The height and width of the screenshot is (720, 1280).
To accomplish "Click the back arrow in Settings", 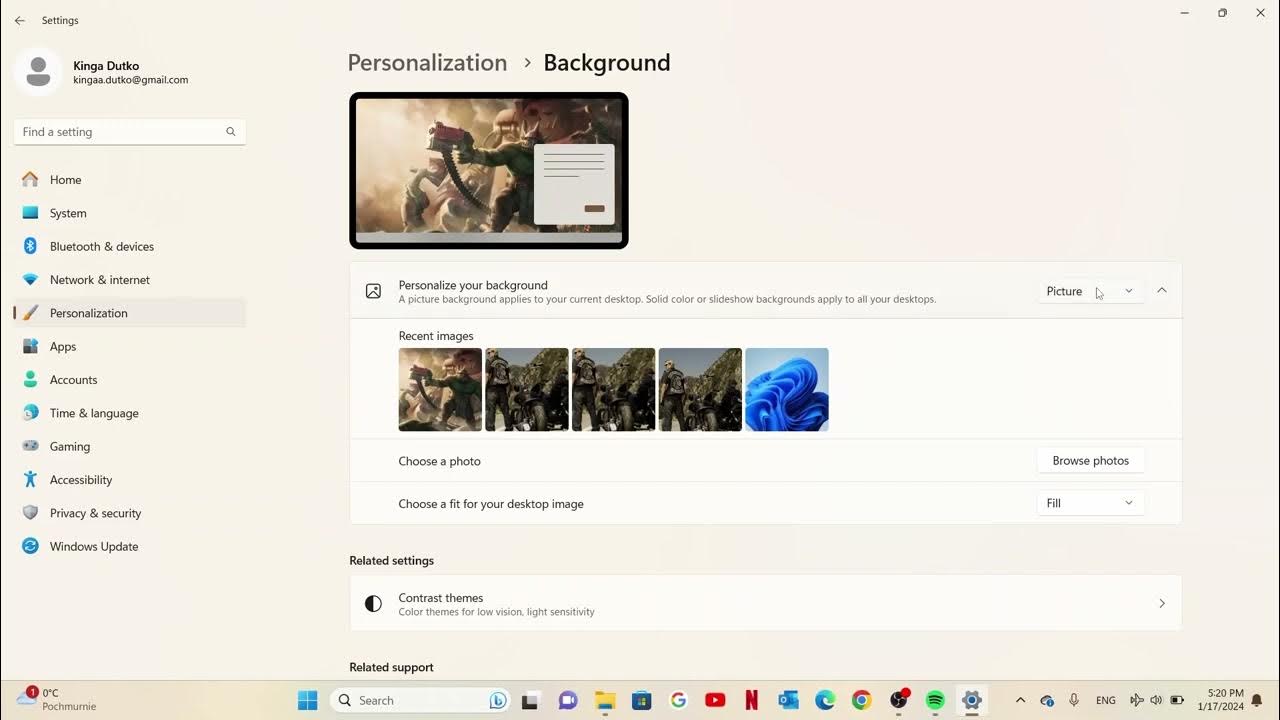I will [19, 20].
